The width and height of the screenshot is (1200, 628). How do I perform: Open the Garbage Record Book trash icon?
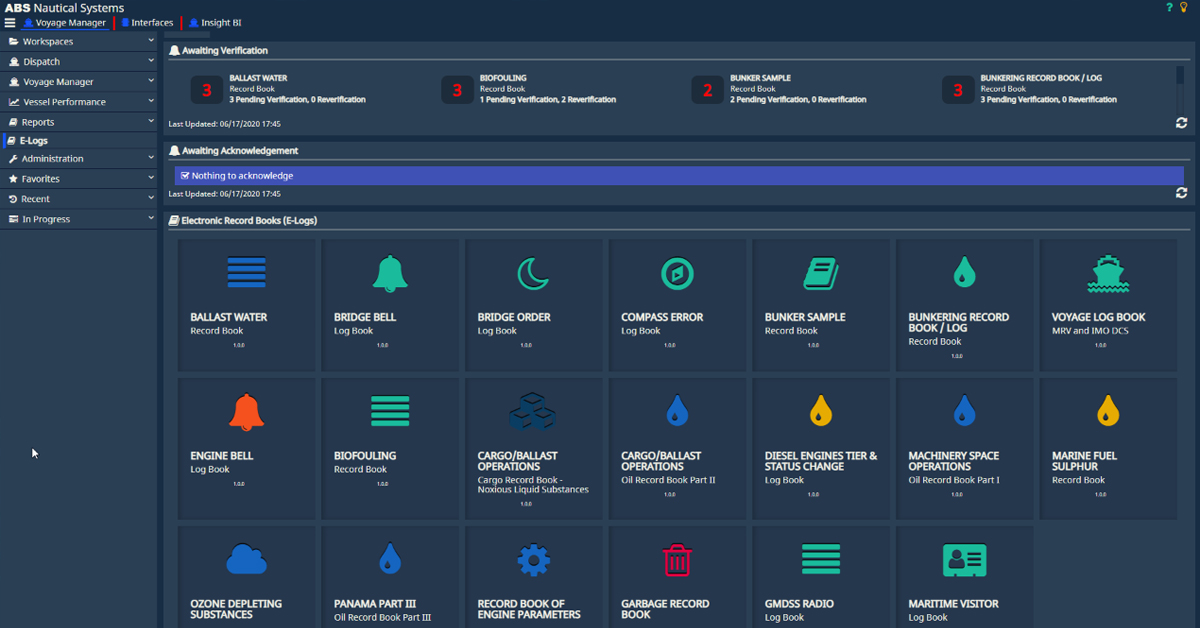click(x=678, y=559)
